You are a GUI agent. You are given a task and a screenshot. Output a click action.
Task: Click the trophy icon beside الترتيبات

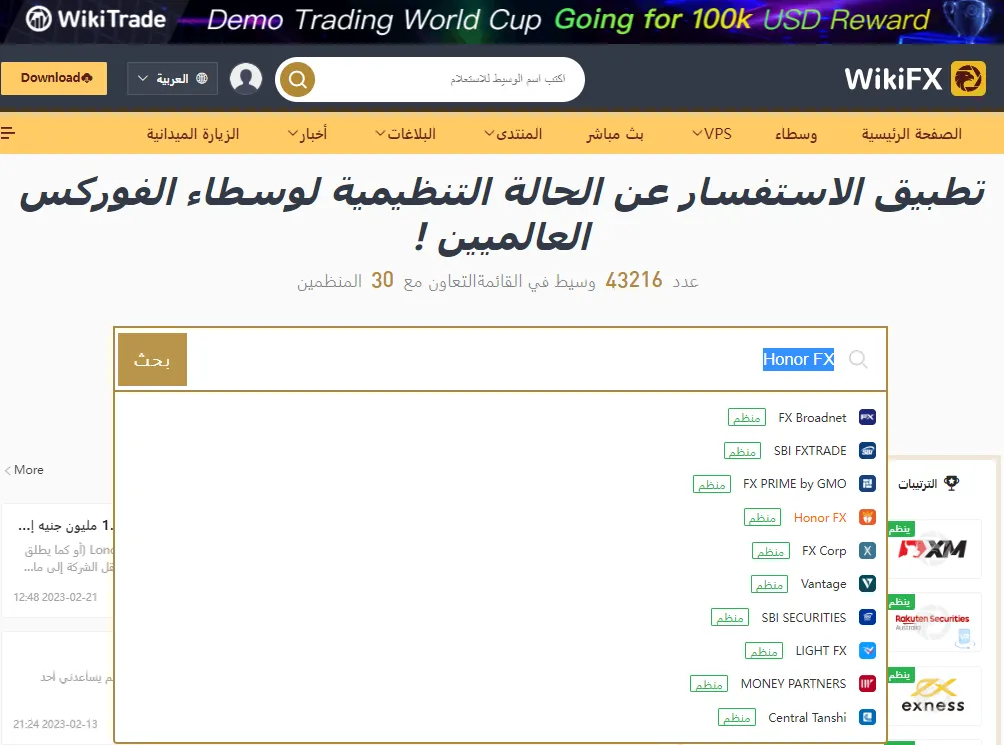pos(951,483)
